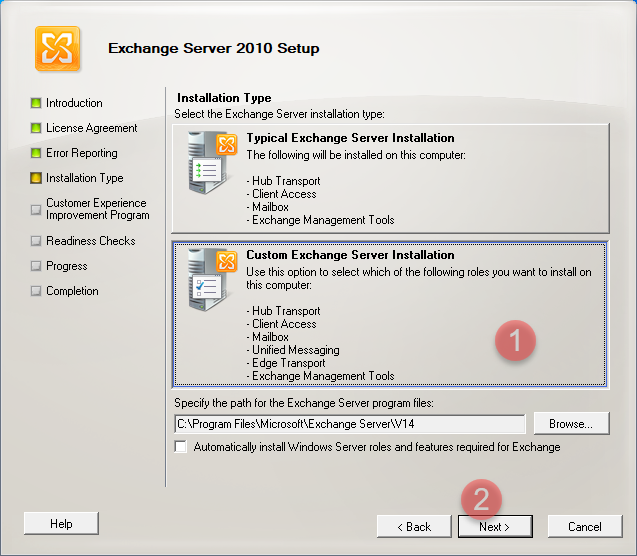Cancel the Exchange setup
Screen dimensions: 637x556
pyautogui.click(x=585, y=527)
